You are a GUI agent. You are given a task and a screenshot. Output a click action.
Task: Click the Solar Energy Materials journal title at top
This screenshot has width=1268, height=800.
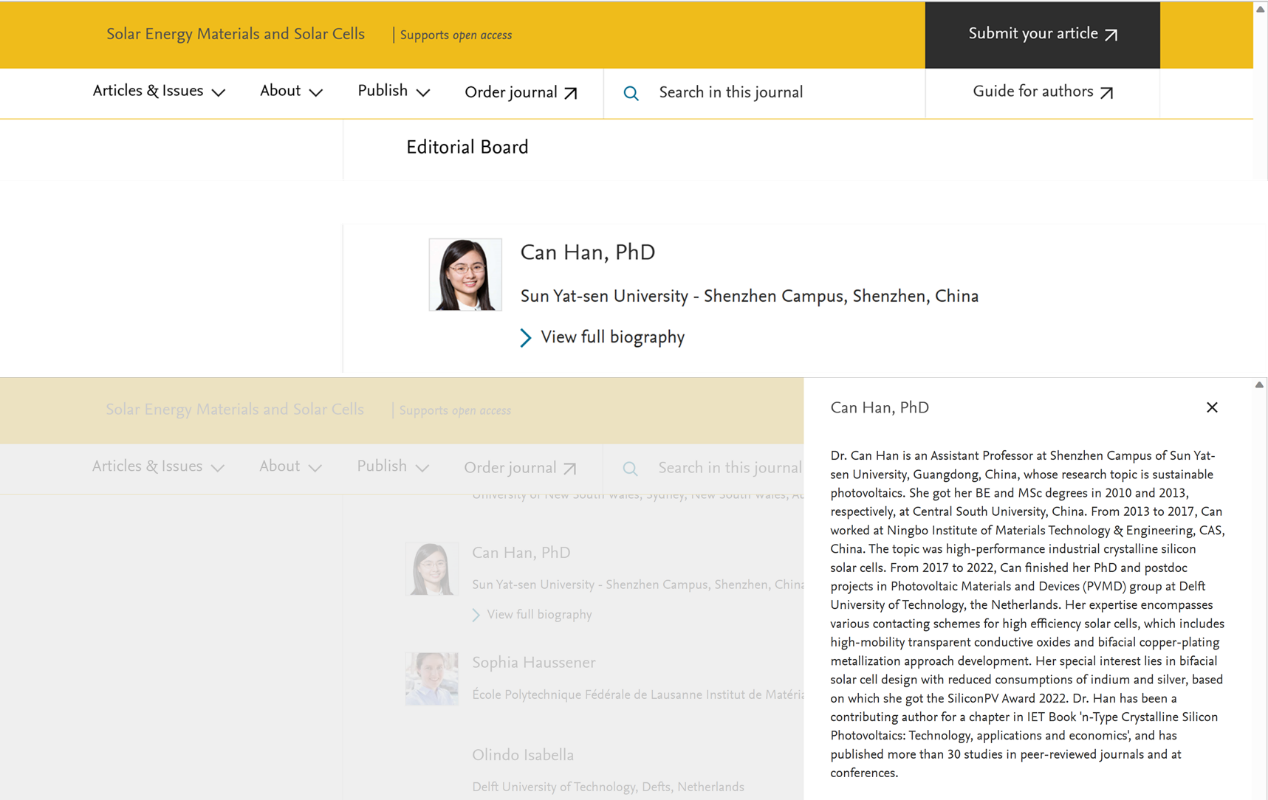(x=235, y=34)
